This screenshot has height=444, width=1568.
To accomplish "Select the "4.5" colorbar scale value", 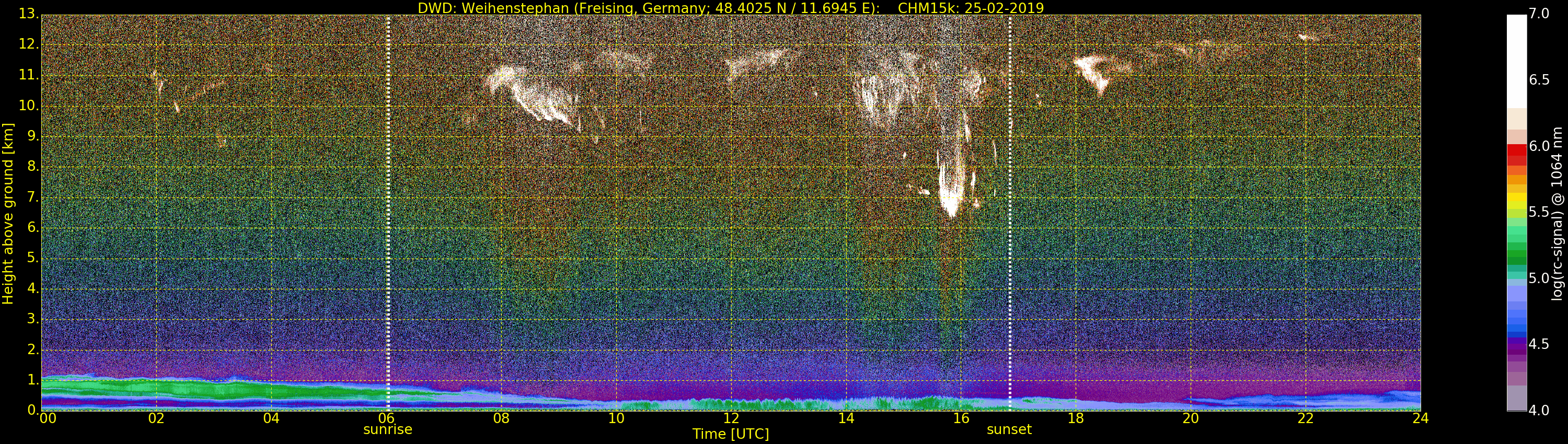I will [1539, 344].
